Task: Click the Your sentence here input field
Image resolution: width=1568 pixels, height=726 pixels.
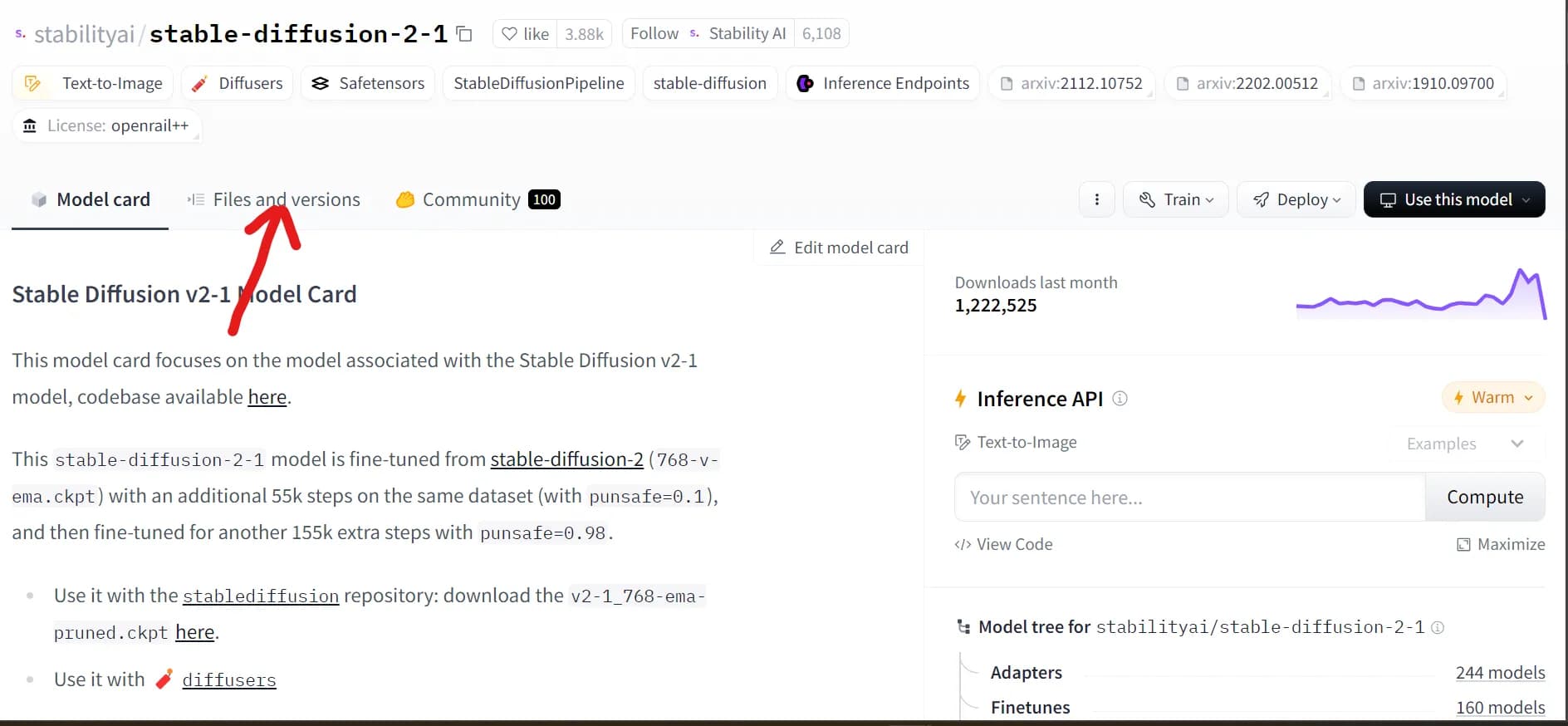Action: (x=1190, y=498)
